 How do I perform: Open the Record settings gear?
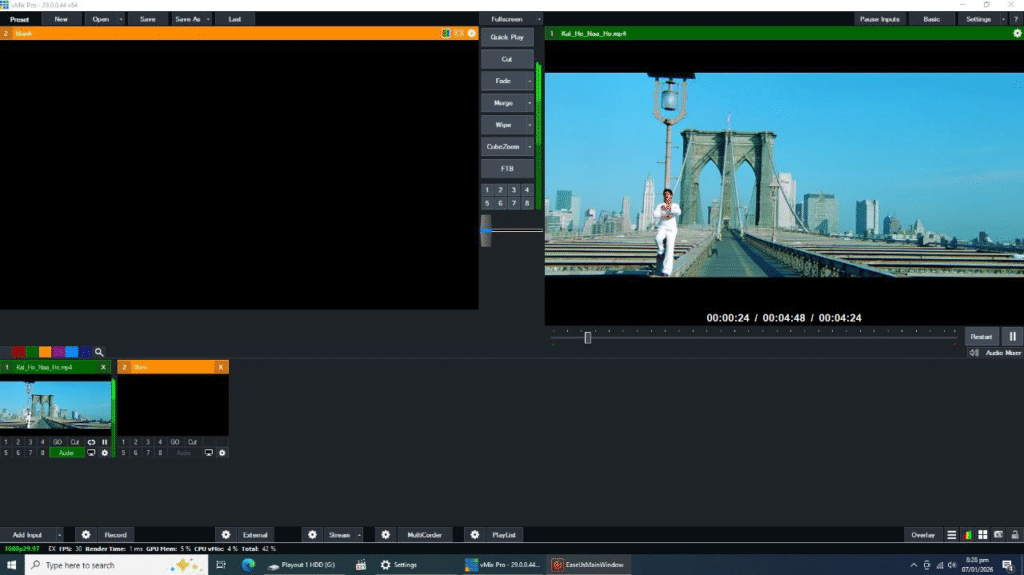pyautogui.click(x=86, y=535)
